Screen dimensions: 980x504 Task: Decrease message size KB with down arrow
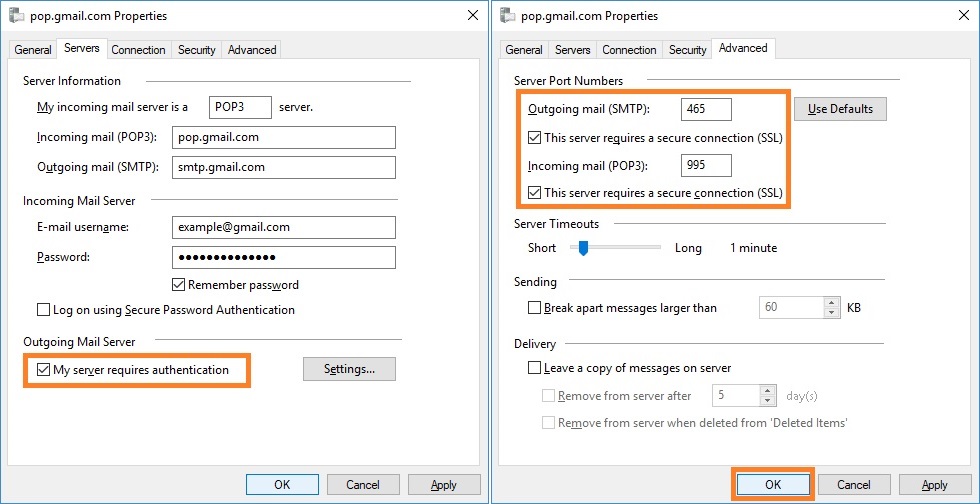831,313
